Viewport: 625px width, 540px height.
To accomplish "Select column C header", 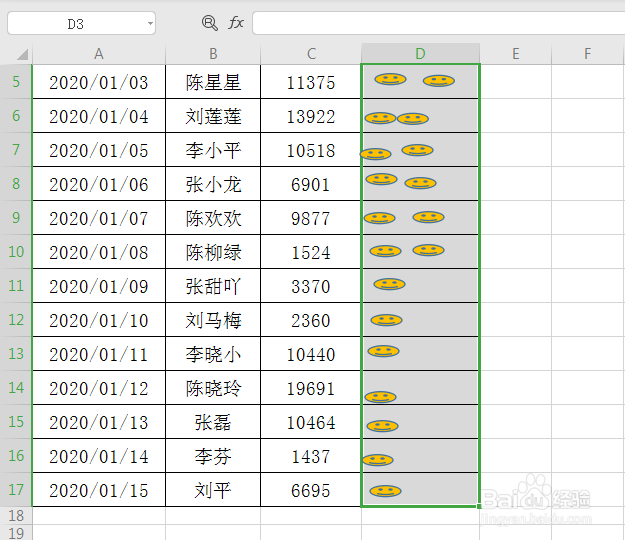I will (311, 54).
